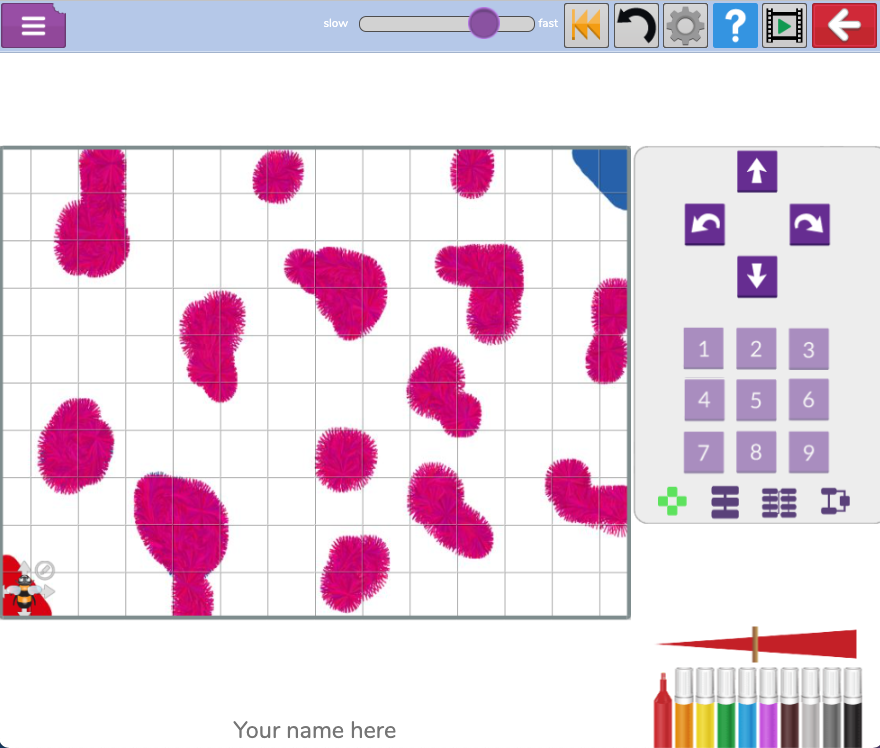Select number 2 on the keypad
This screenshot has height=748, width=880.
click(756, 348)
